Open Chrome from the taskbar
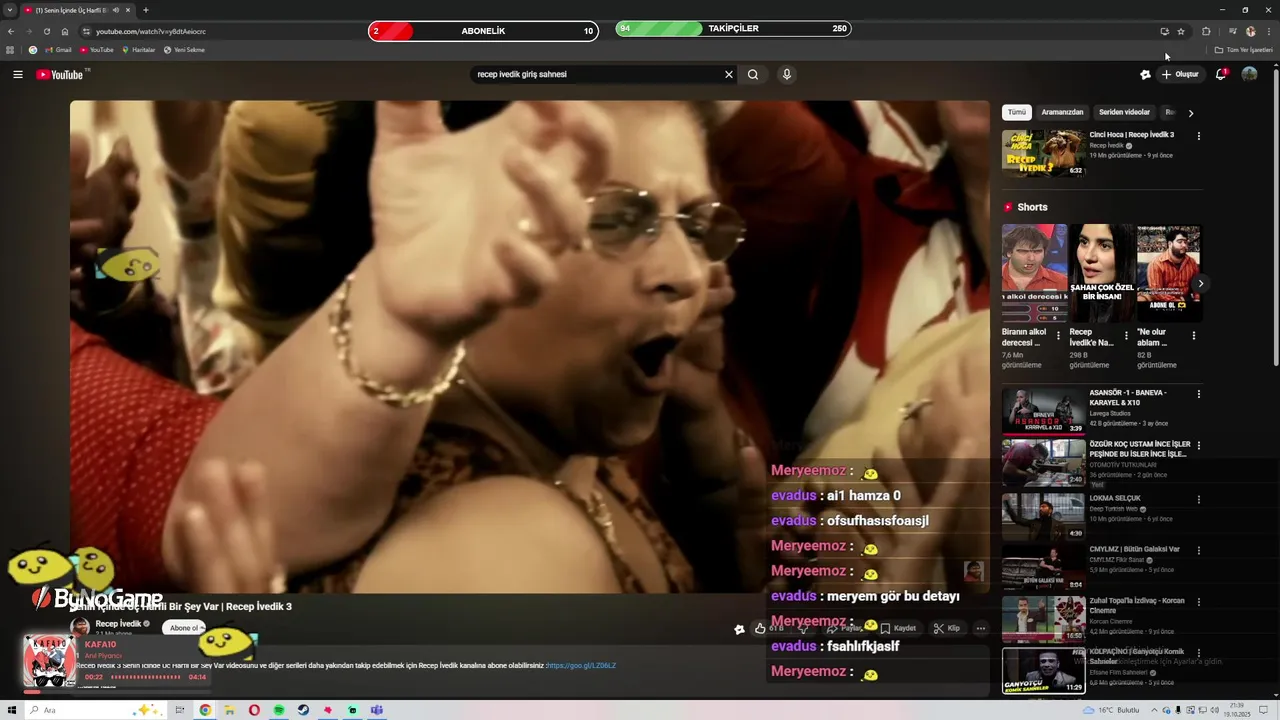Screen dimensions: 1280x720 coord(205,710)
